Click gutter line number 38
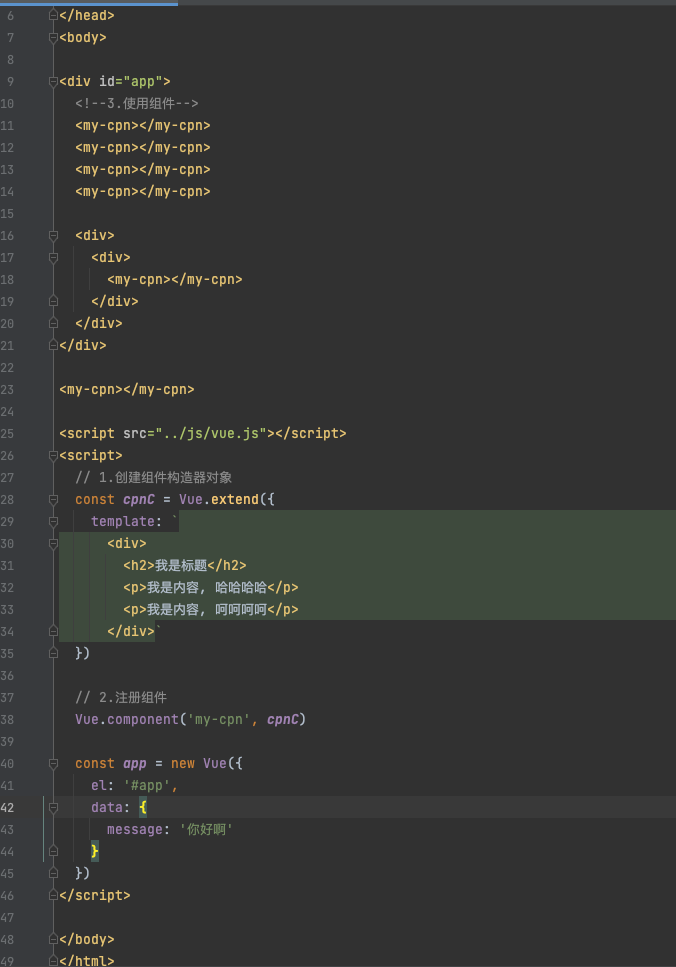Screen dimensions: 676x967 click(x=7, y=720)
